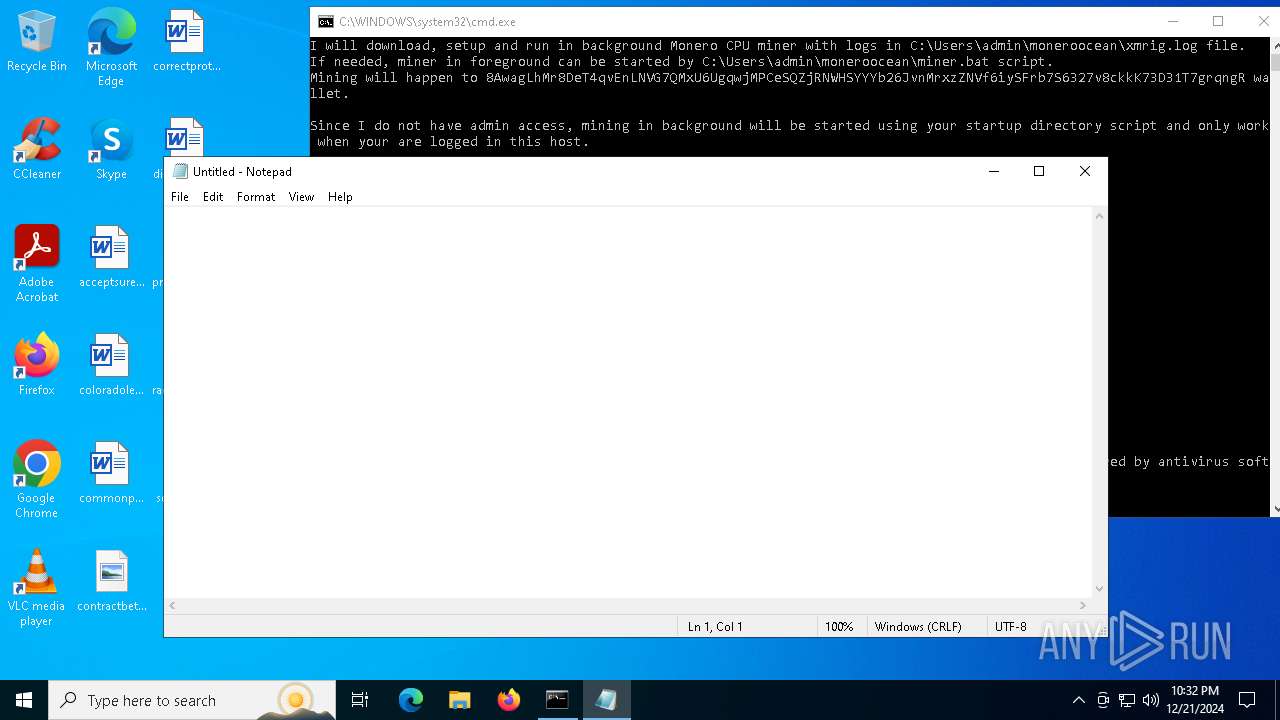Viewport: 1280px width, 720px height.
Task: Minimize the Notepad window
Action: pos(994,171)
